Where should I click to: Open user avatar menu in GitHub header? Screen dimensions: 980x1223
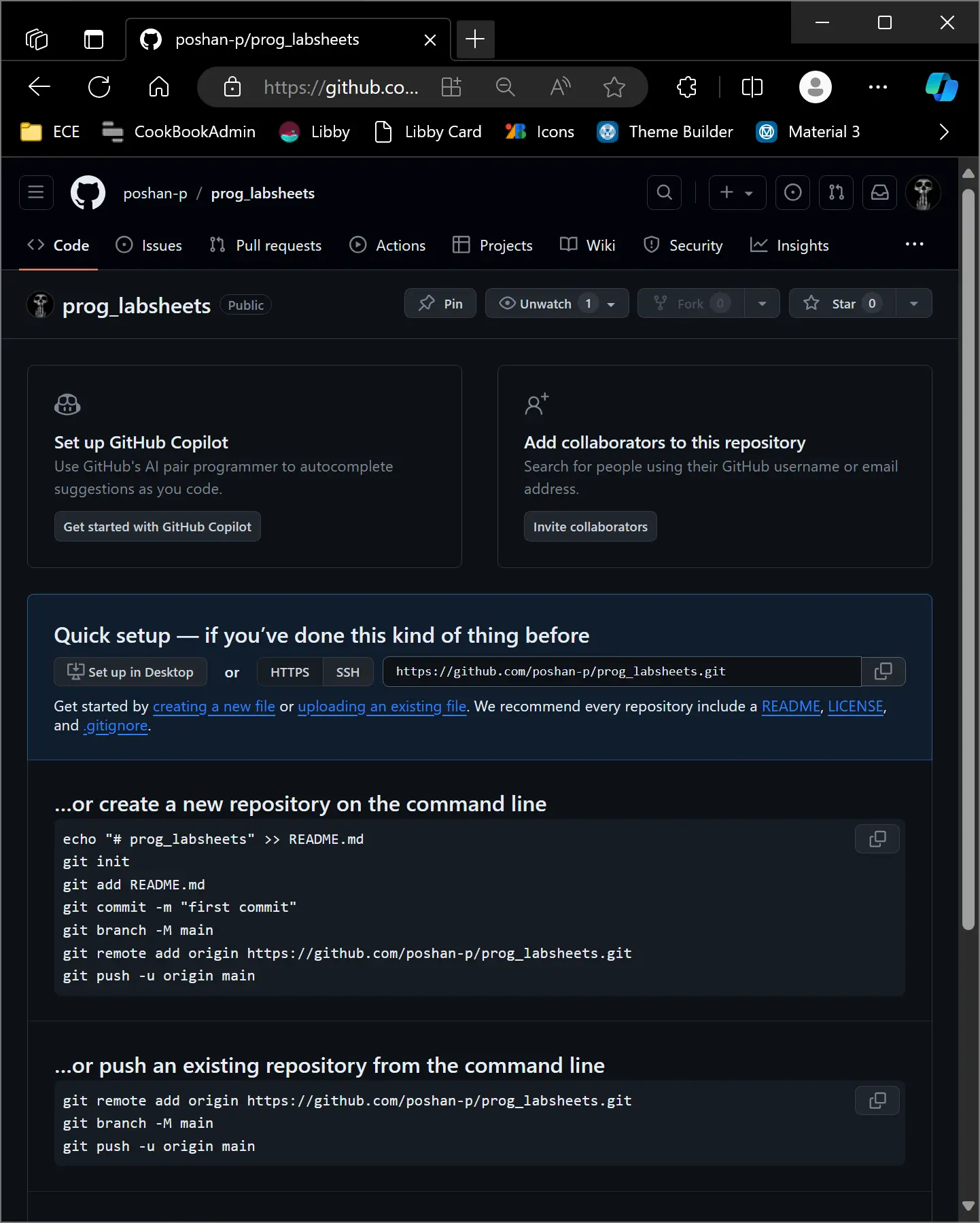pyautogui.click(x=923, y=193)
